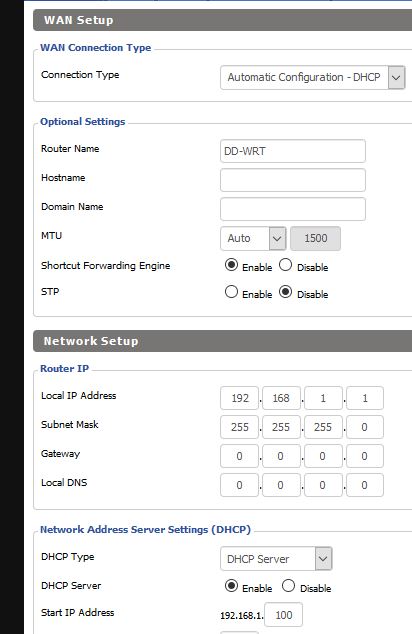Screen dimensions: 412x634
Task: Click Local IP Address fourth octet field
Action: [365, 398]
